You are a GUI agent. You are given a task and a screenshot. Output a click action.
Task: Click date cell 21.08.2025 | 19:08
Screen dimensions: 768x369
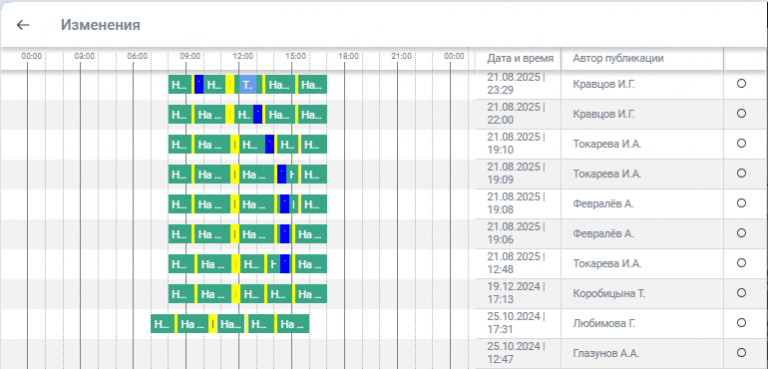pyautogui.click(x=516, y=203)
